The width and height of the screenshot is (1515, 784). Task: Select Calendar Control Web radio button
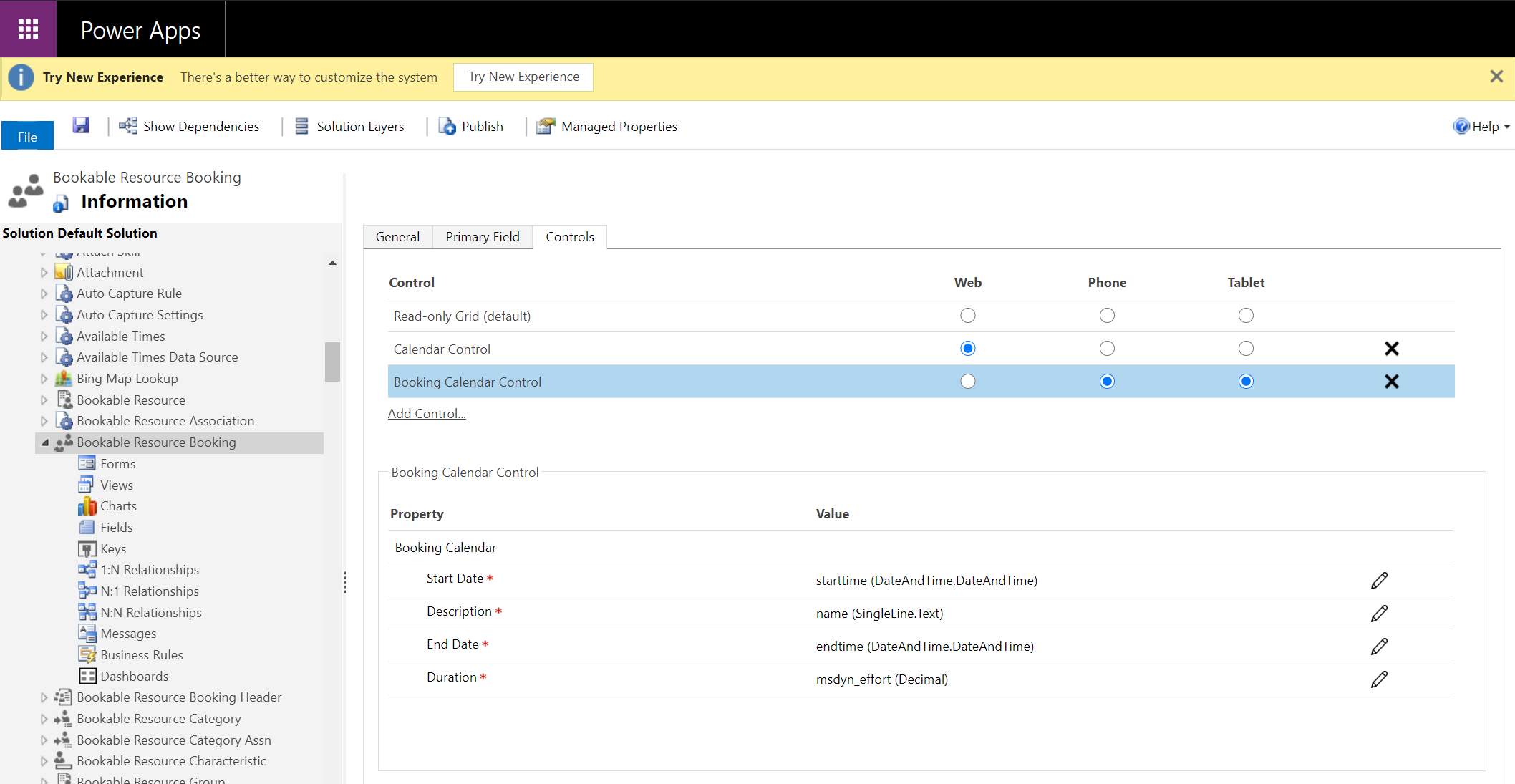[x=967, y=348]
